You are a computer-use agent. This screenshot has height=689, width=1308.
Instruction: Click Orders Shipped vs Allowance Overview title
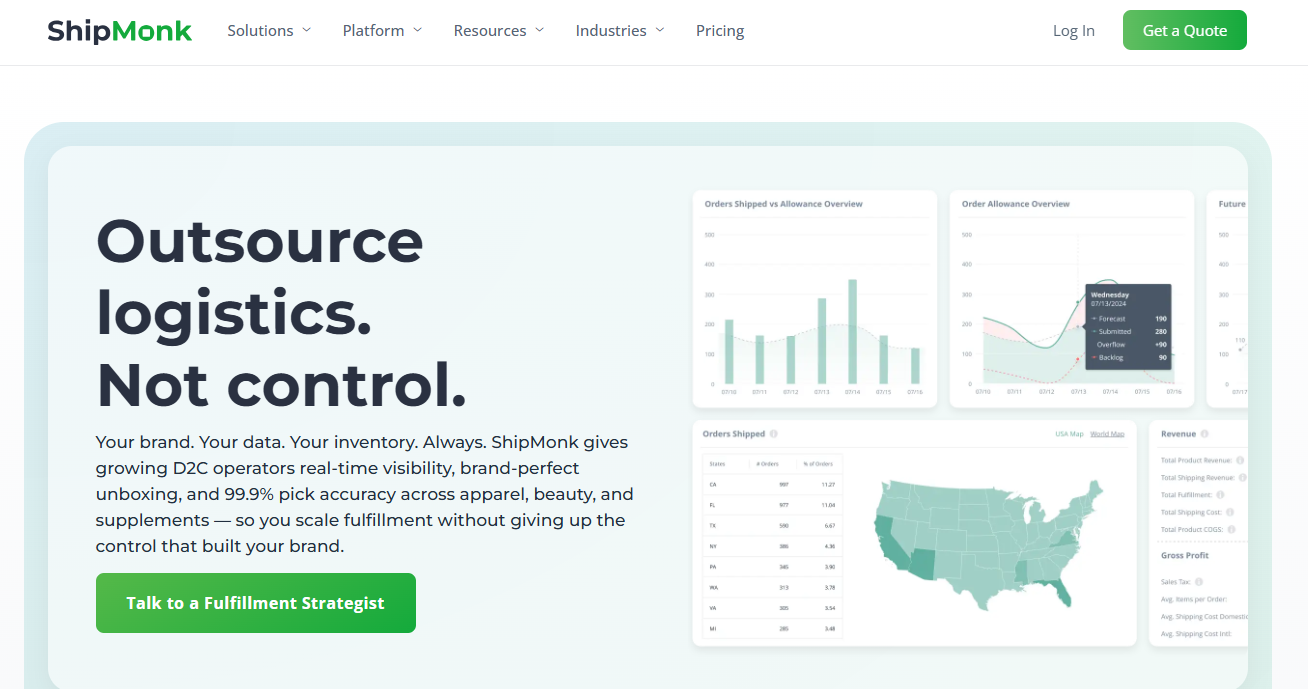(783, 204)
